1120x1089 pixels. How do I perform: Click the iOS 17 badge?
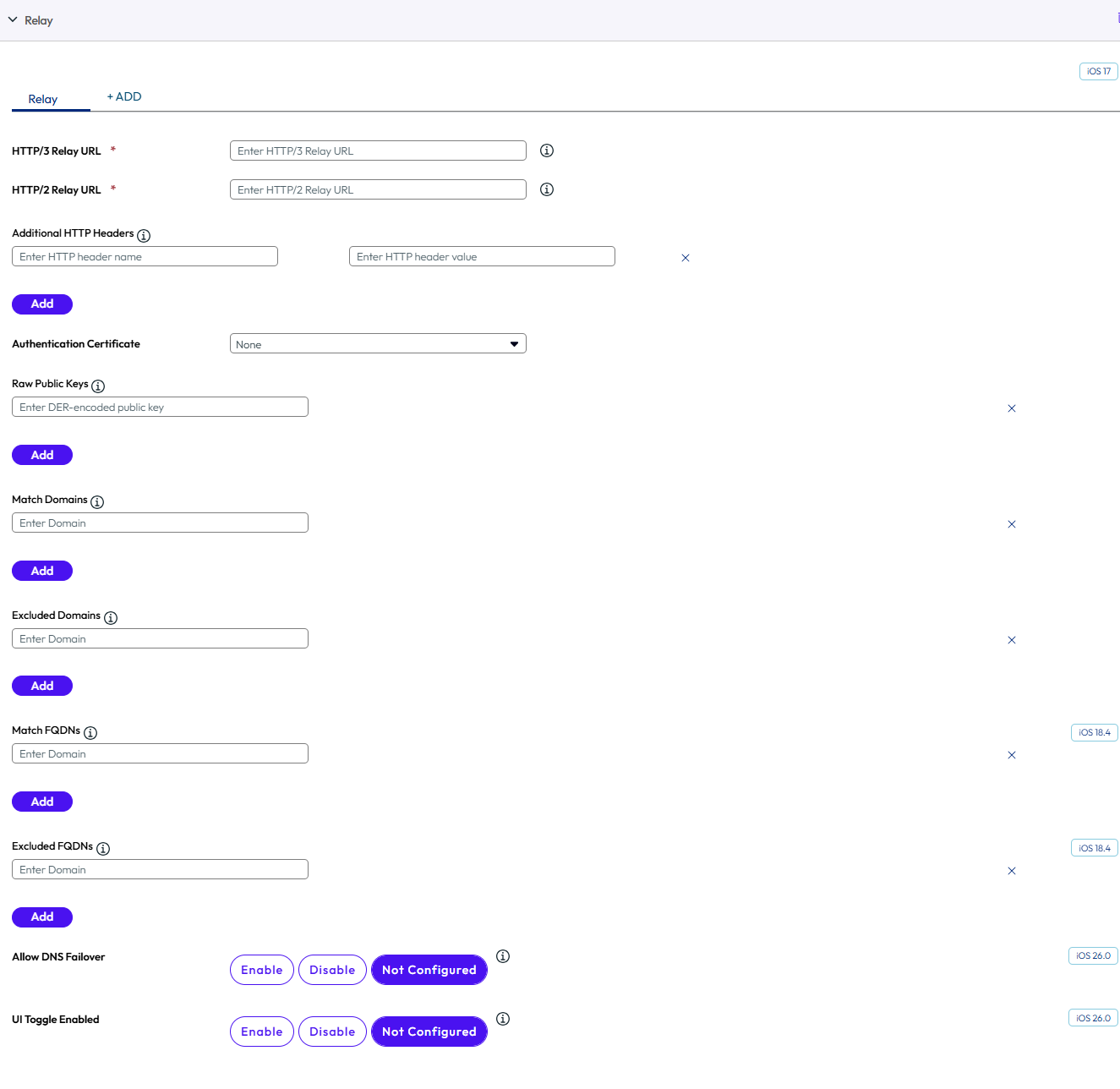1099,71
